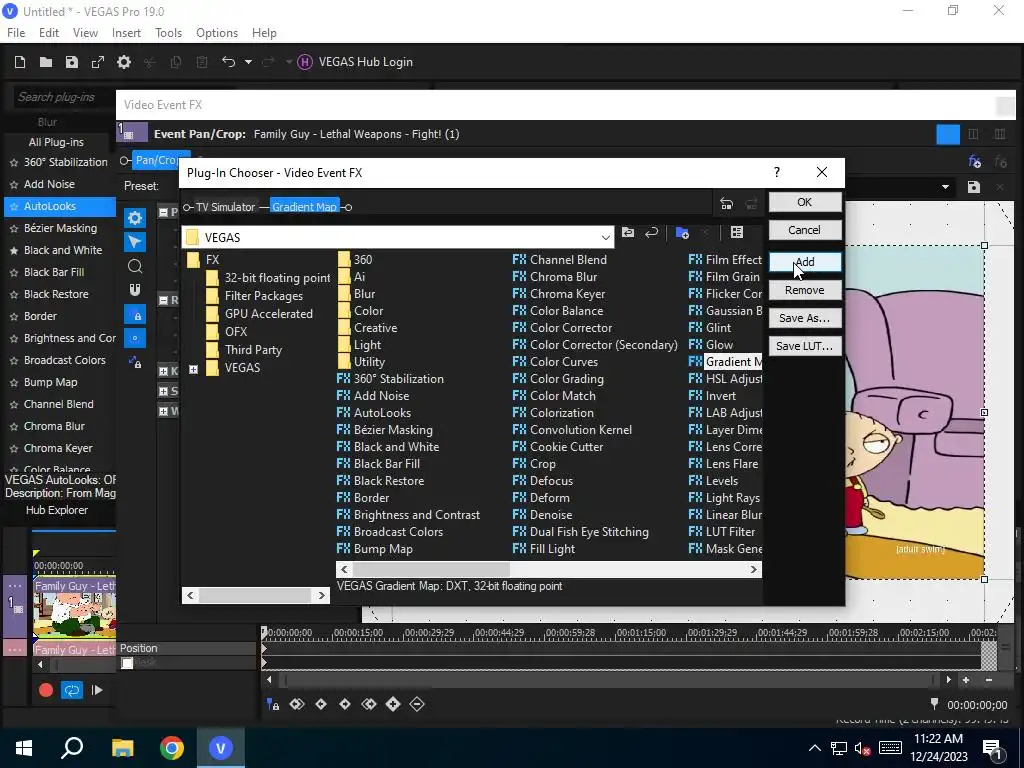Screen dimensions: 1024x768
Task: Open File Explorer from Windows taskbar
Action: [x=122, y=747]
